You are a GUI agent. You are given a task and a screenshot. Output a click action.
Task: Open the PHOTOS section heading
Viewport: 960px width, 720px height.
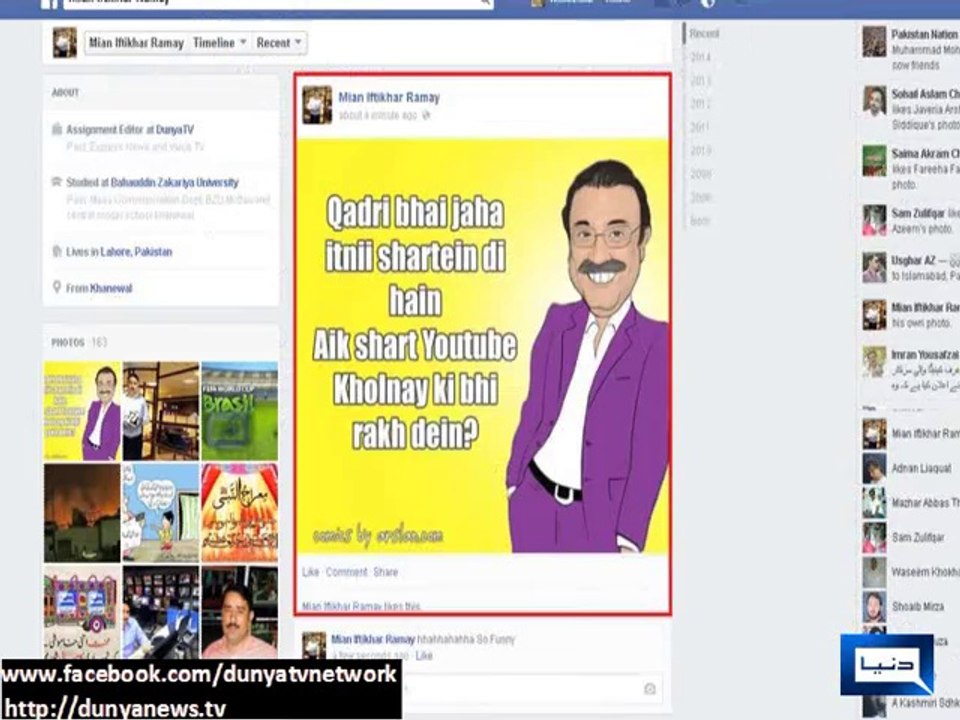(x=68, y=342)
